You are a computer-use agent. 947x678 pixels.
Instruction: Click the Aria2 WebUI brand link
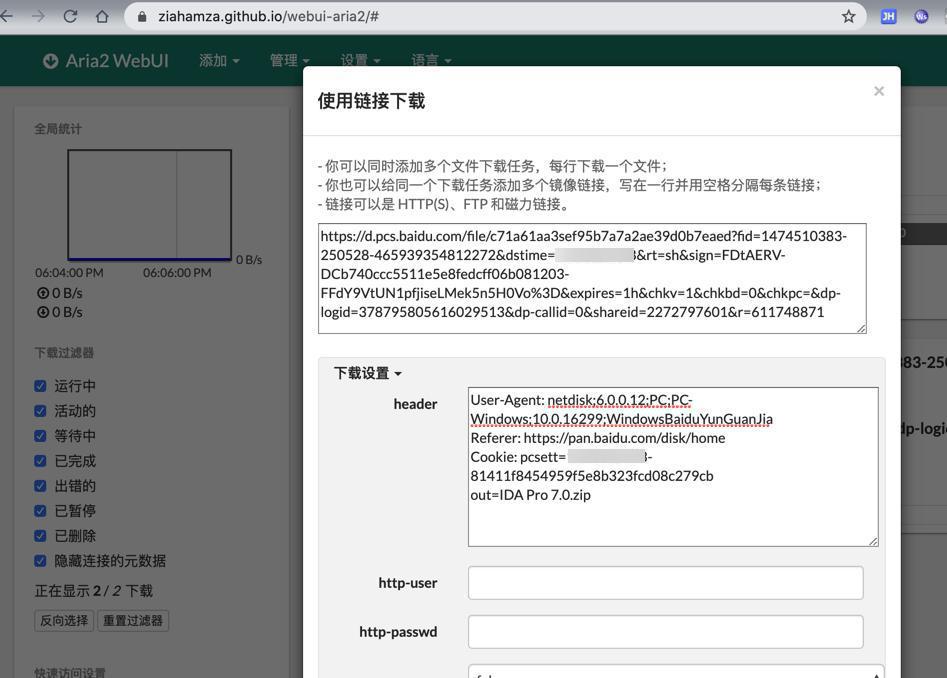pos(106,61)
